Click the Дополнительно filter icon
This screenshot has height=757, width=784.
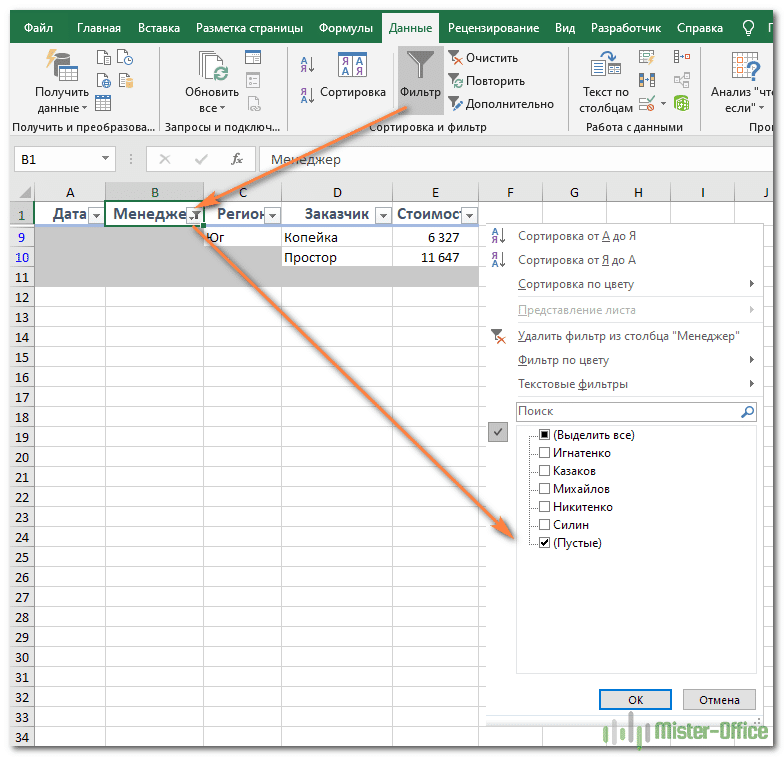pyautogui.click(x=455, y=103)
